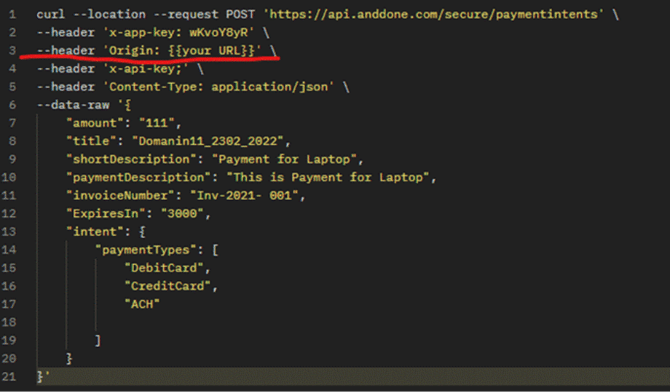Viewport: 670px width, 392px height.
Task: Click the 'x-api-key;' header text
Action: 146,68
